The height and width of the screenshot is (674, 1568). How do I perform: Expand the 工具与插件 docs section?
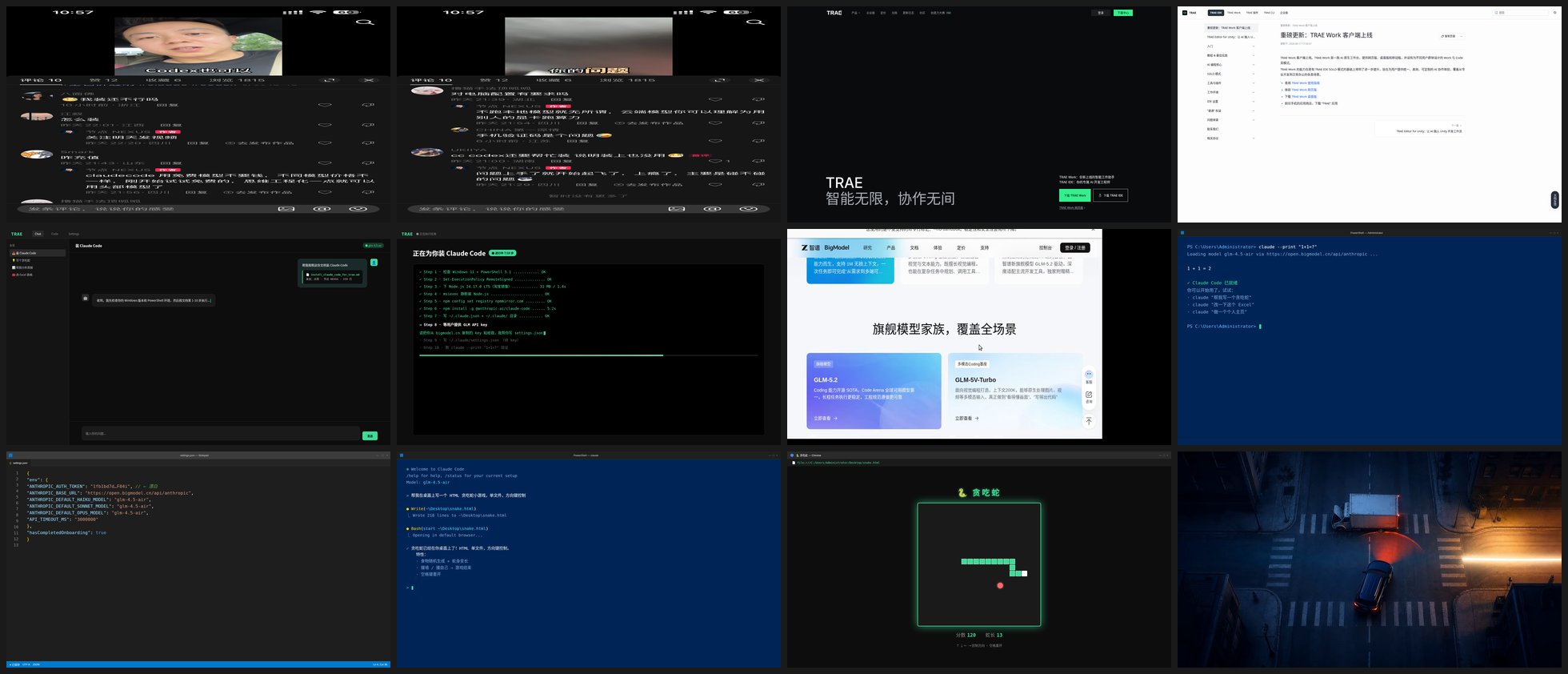tap(1230, 83)
